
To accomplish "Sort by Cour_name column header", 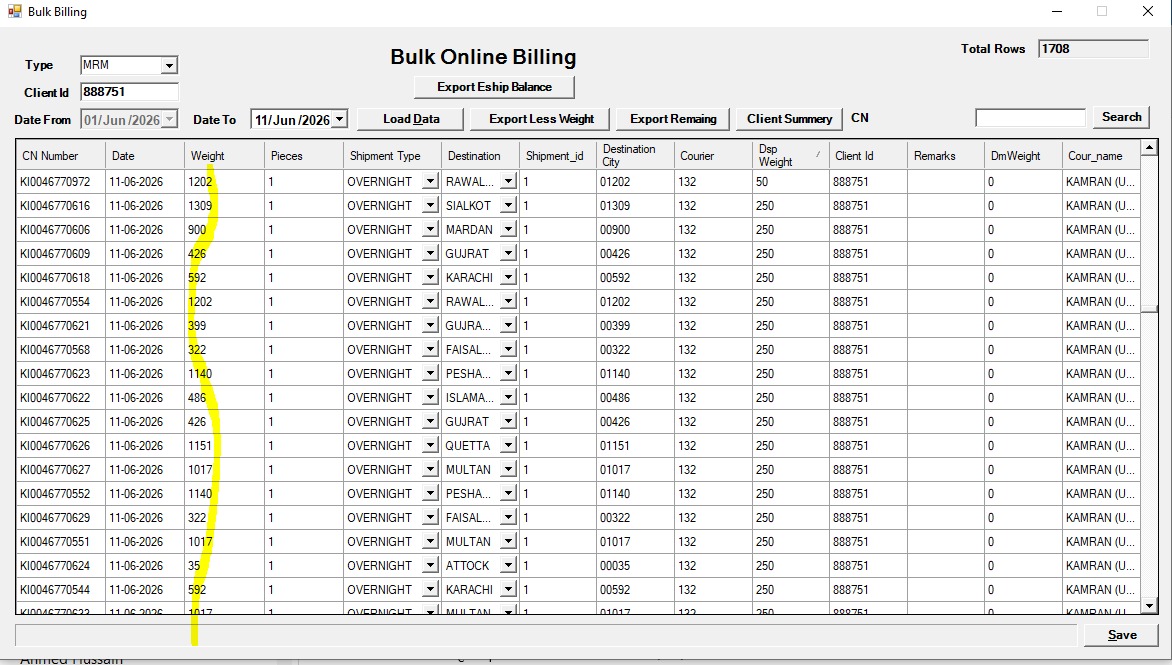I will (x=1101, y=155).
